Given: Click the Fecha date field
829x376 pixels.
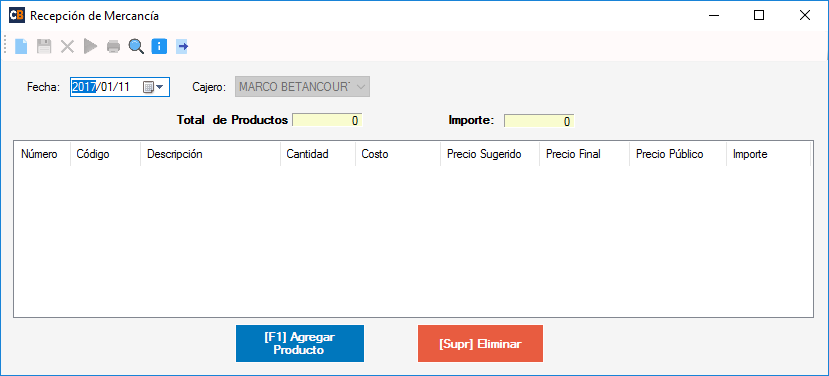Looking at the screenshot, I should tap(120, 87).
